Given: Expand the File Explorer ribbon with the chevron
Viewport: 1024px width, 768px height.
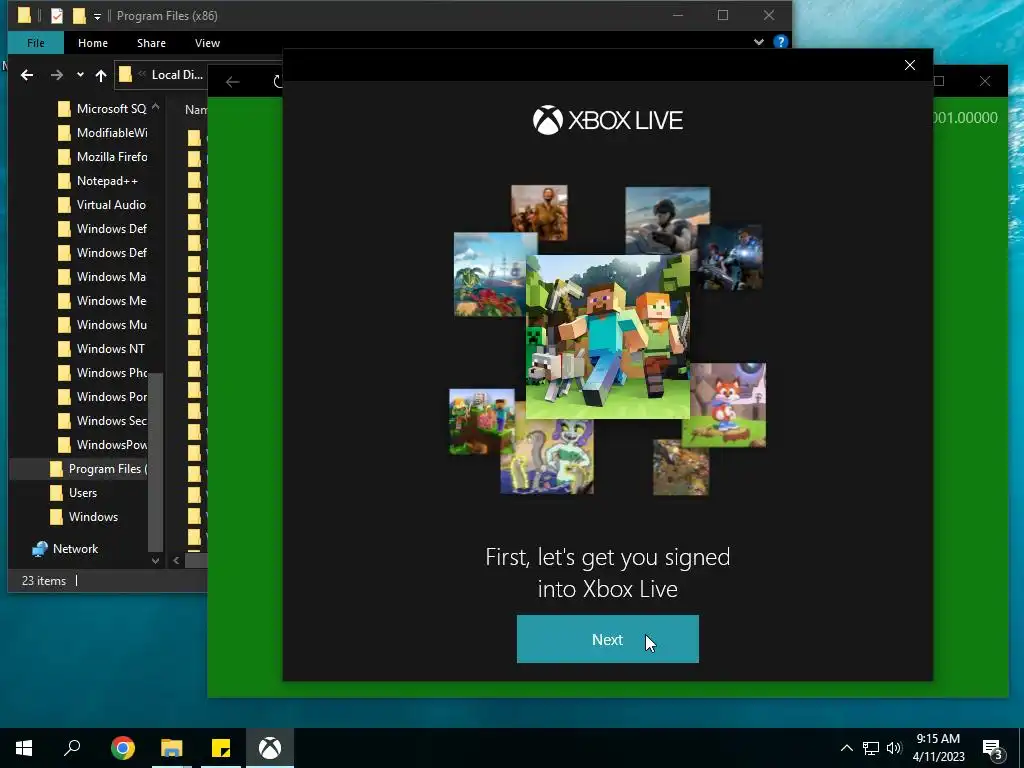Looking at the screenshot, I should (758, 42).
